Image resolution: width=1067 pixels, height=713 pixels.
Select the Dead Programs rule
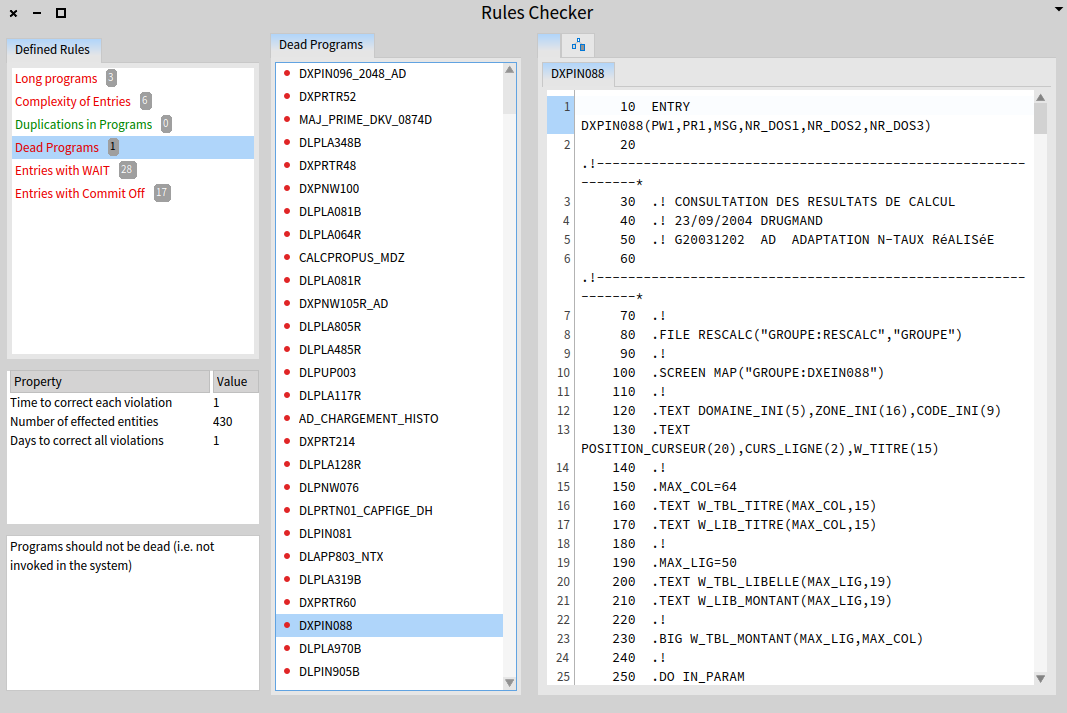57,148
